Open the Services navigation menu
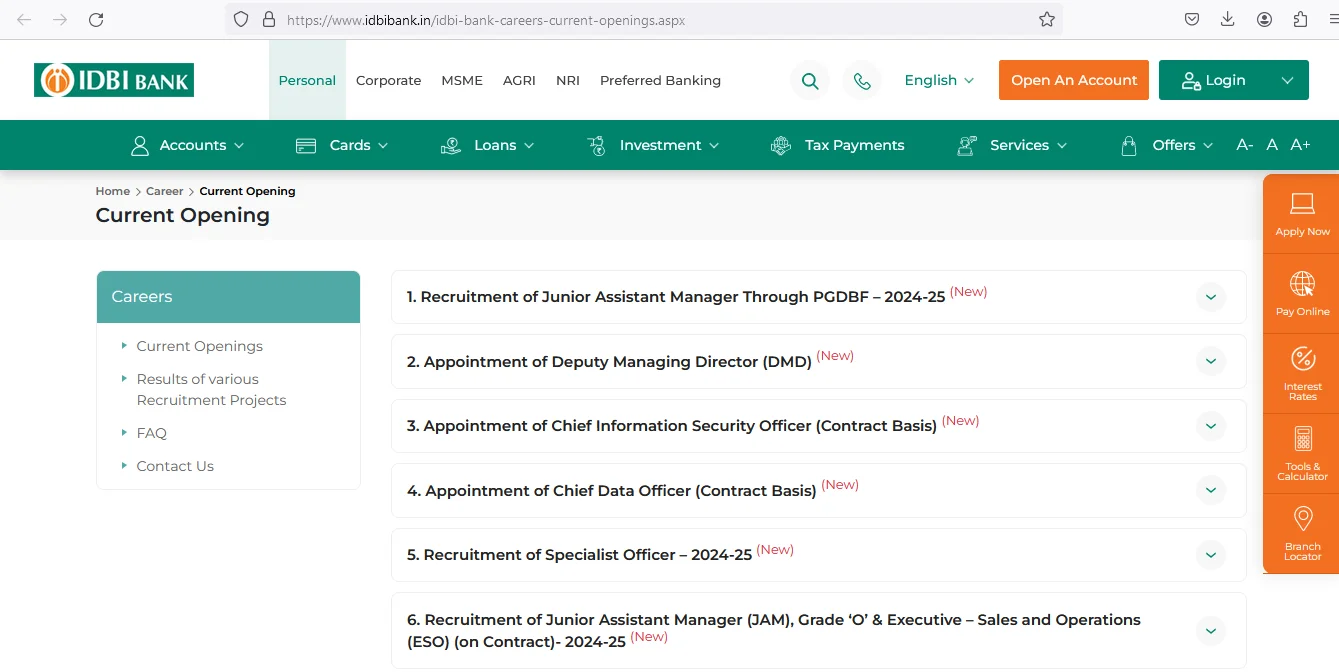The image size is (1339, 672). pos(1012,145)
